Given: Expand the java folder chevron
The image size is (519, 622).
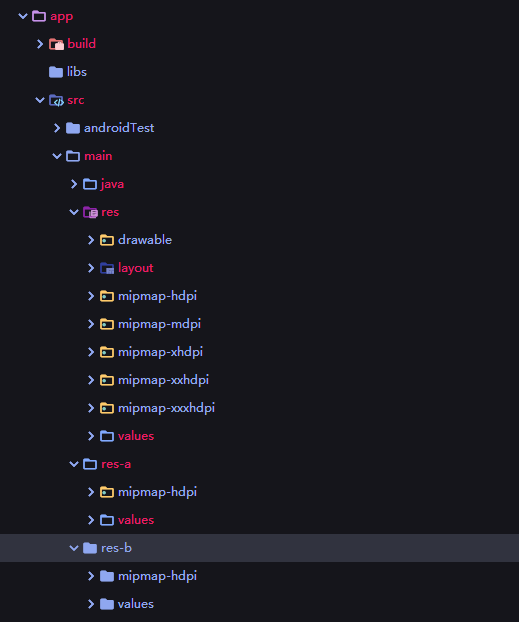Looking at the screenshot, I should coord(74,184).
